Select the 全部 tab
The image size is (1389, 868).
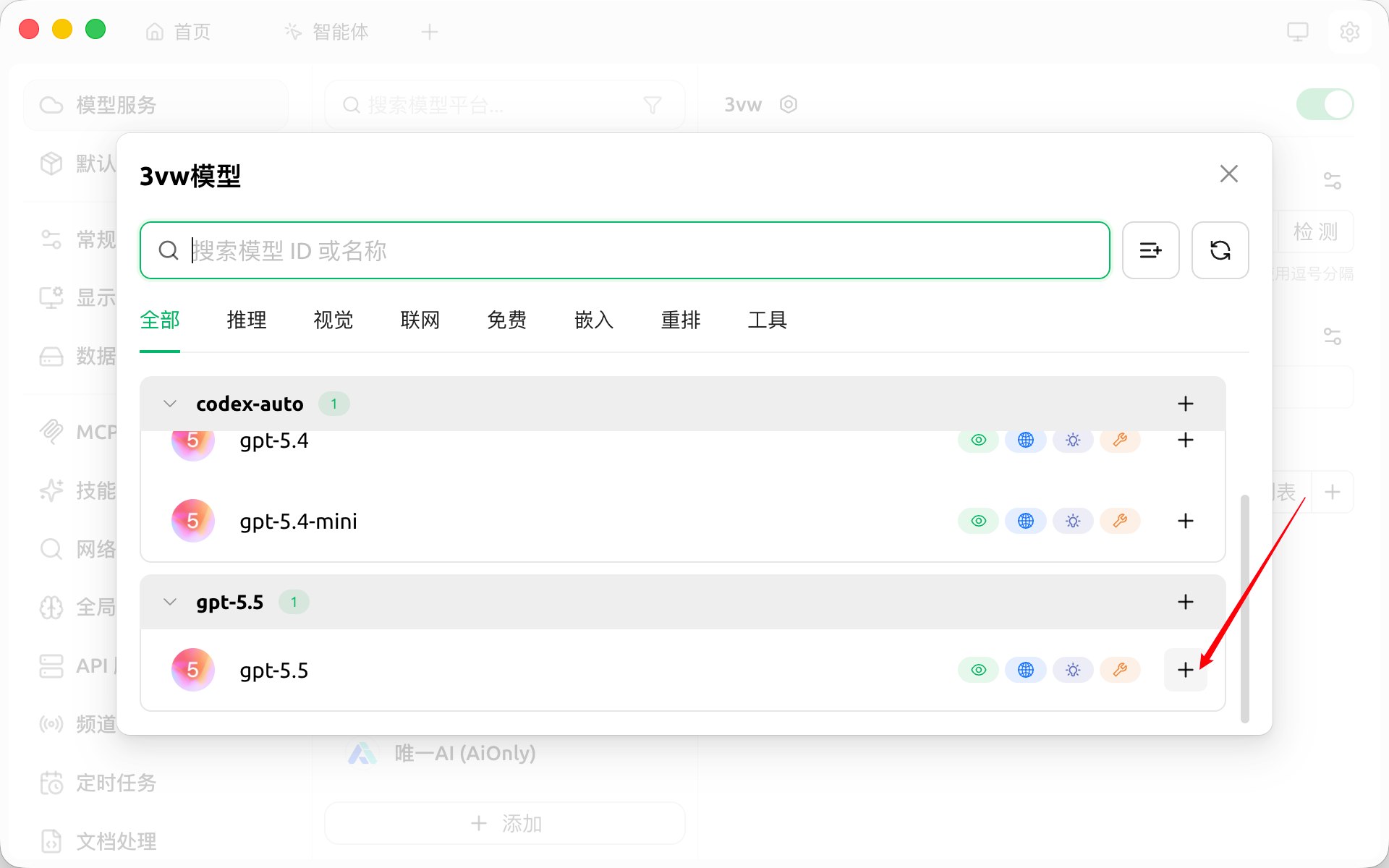[160, 320]
